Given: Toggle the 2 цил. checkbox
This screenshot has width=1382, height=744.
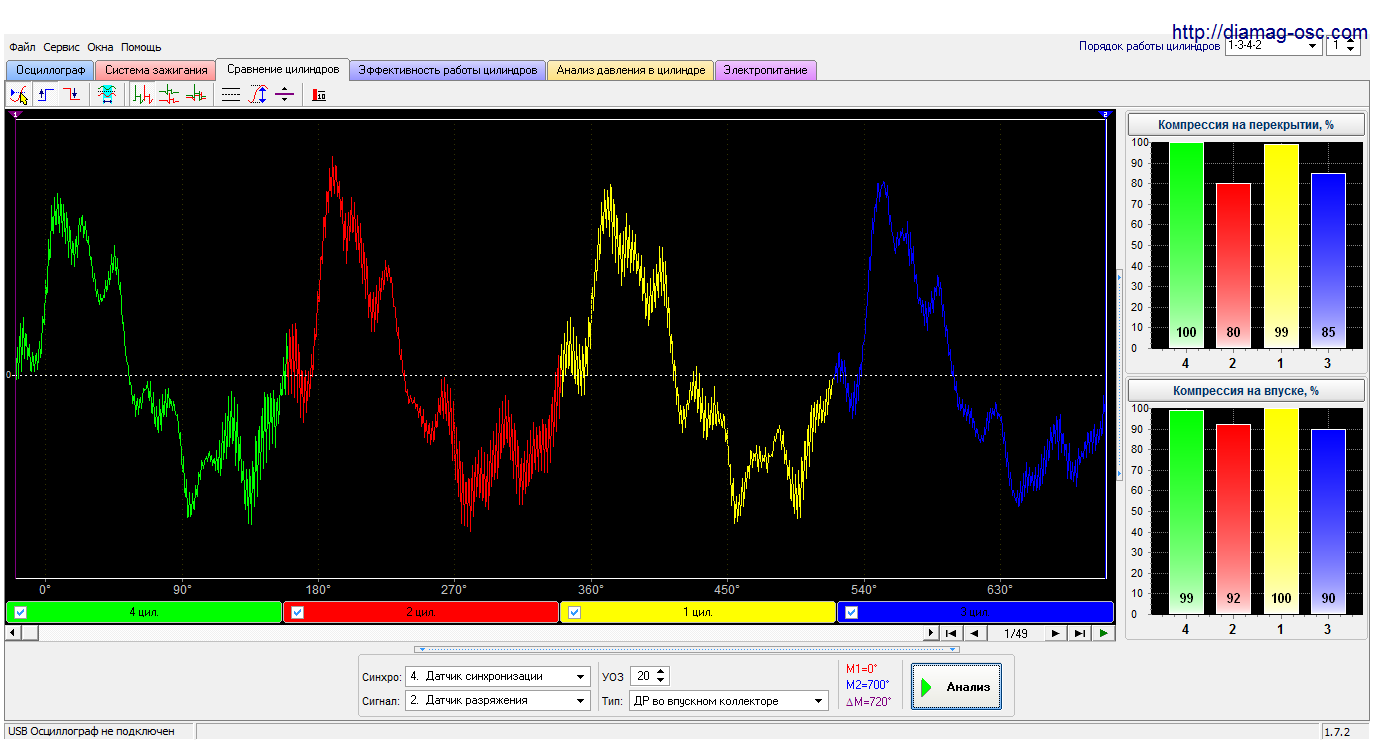Looking at the screenshot, I should tap(297, 612).
